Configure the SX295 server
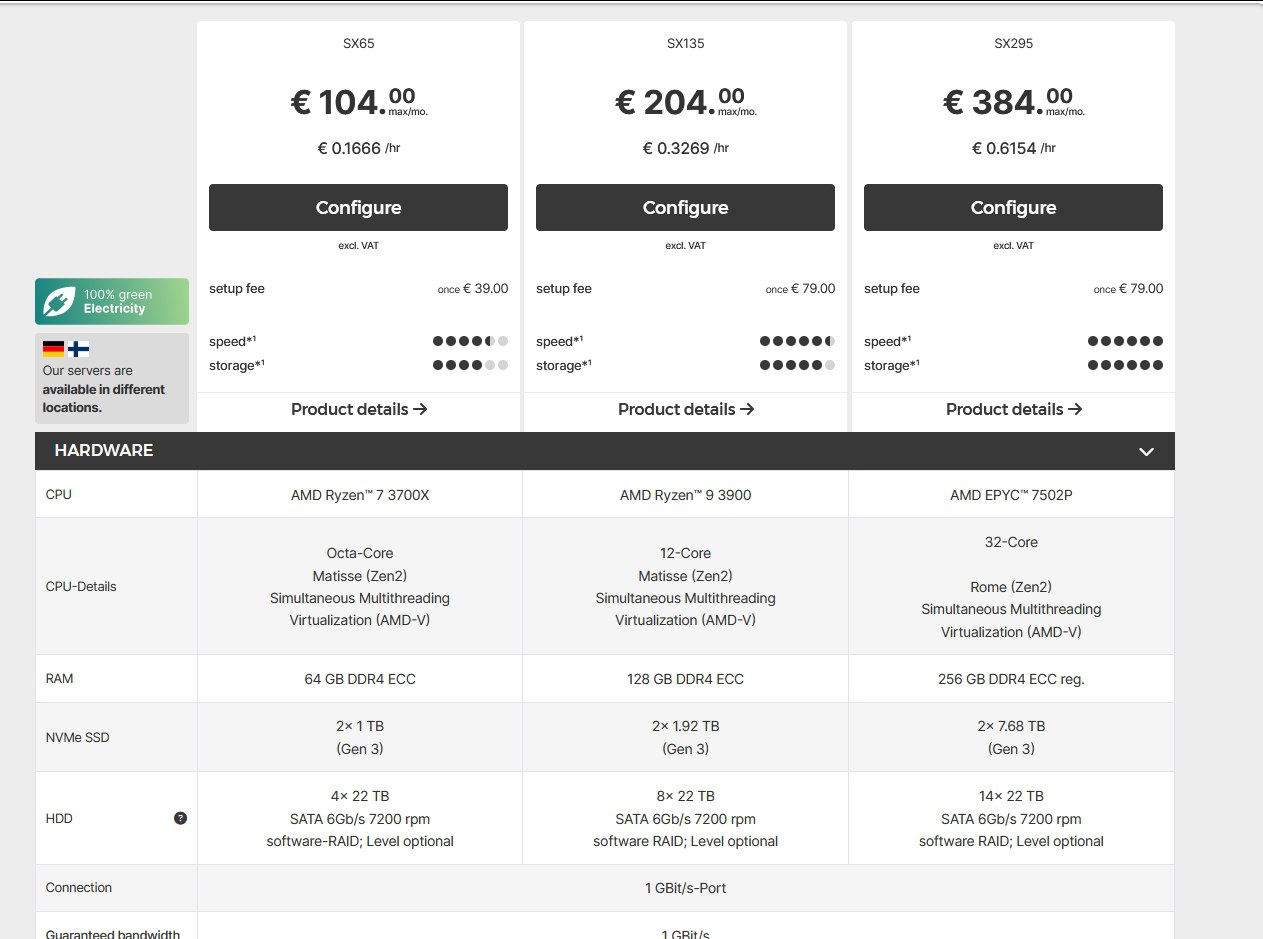 (1013, 207)
